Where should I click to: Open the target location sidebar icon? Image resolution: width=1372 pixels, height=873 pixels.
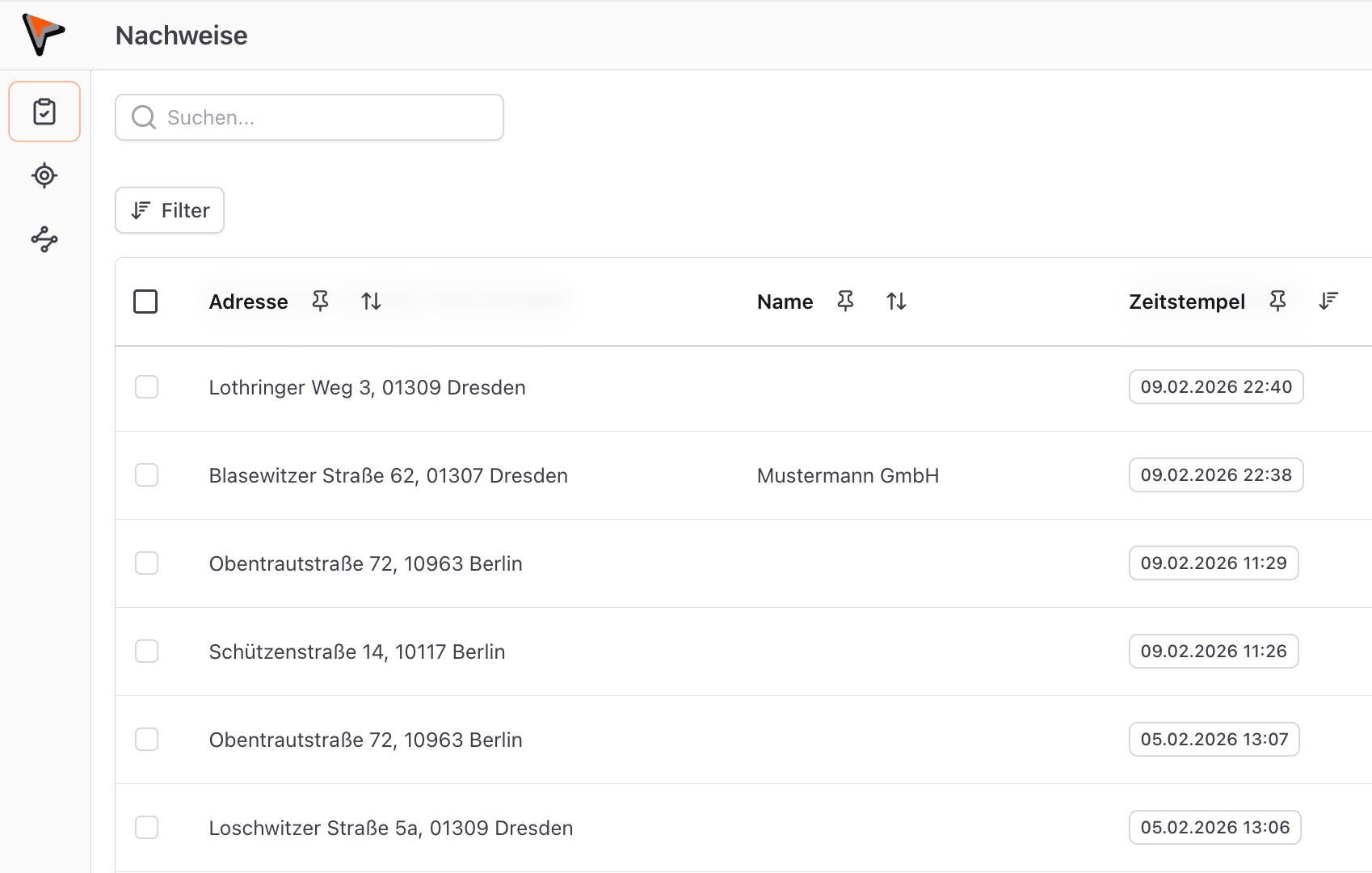pyautogui.click(x=44, y=175)
